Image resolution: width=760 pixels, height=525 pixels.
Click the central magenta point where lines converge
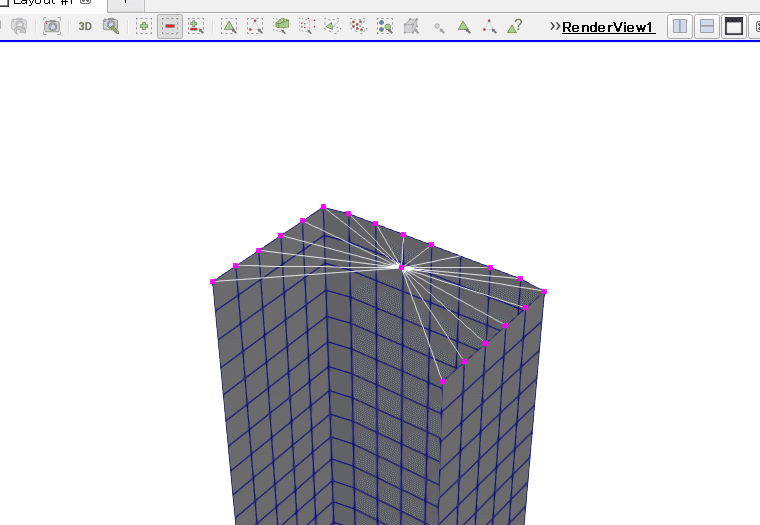pos(401,268)
